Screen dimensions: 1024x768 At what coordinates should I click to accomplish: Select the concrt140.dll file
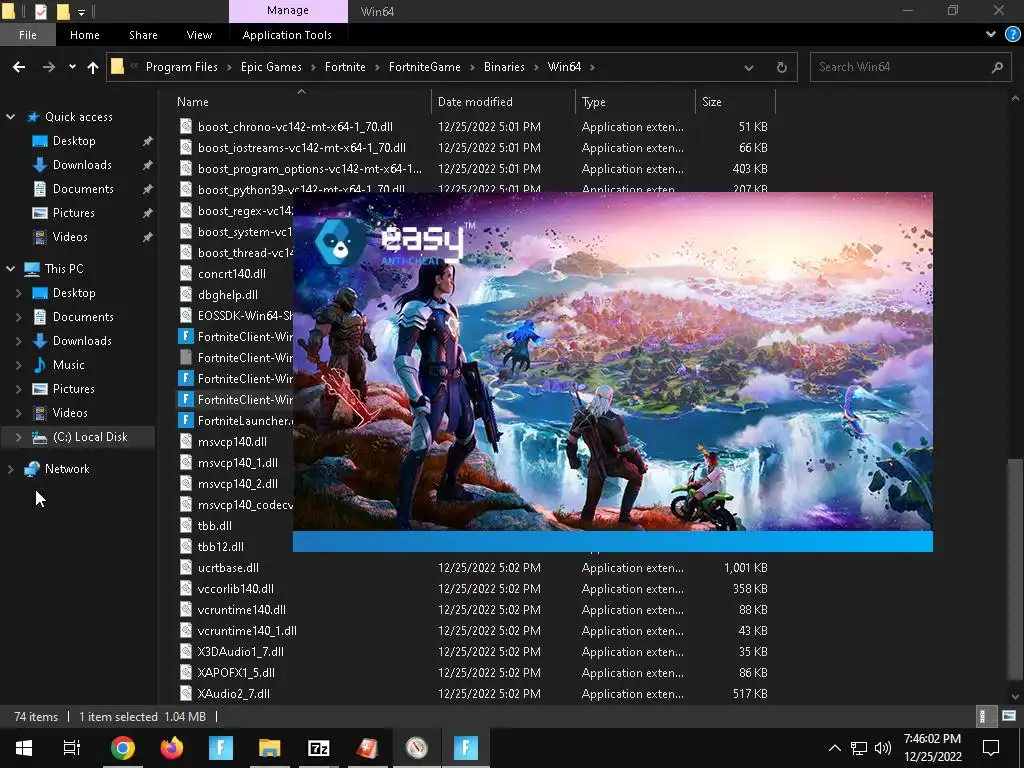[232, 274]
